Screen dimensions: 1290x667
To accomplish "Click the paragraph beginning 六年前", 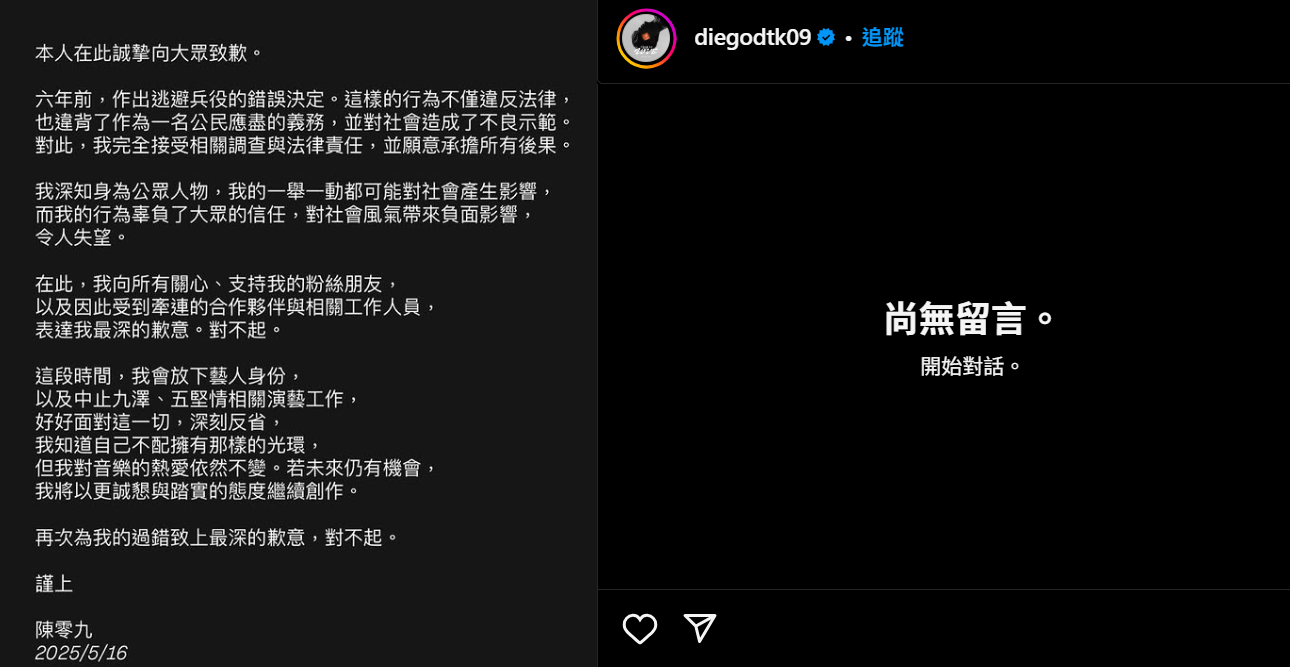I will 306,122.
